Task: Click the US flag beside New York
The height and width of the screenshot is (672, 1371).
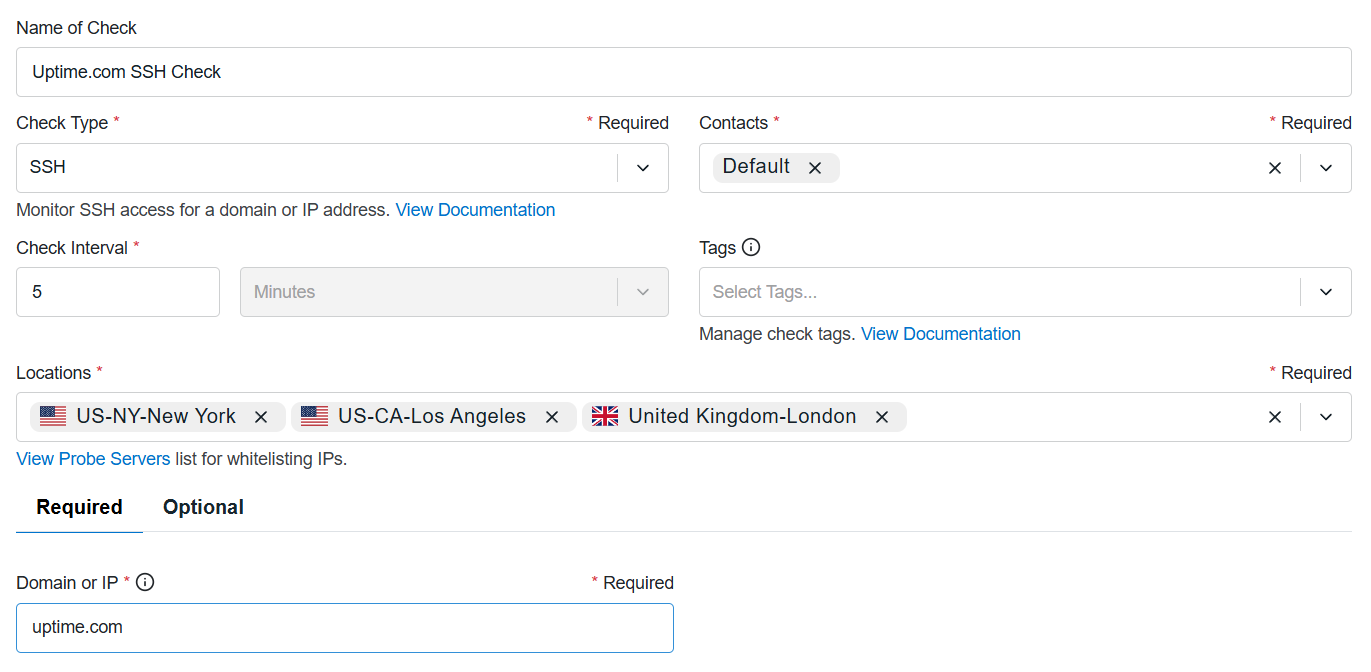Action: coord(53,416)
